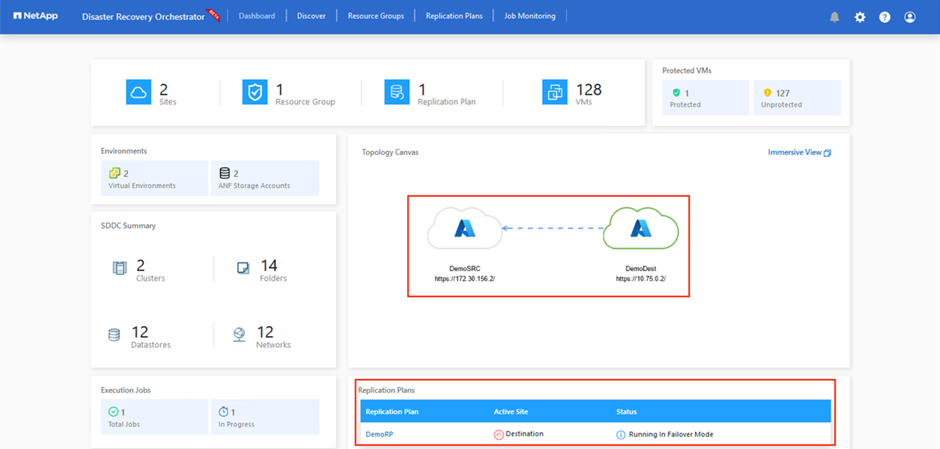
Task: Go to Replication Plans tab
Action: [454, 16]
